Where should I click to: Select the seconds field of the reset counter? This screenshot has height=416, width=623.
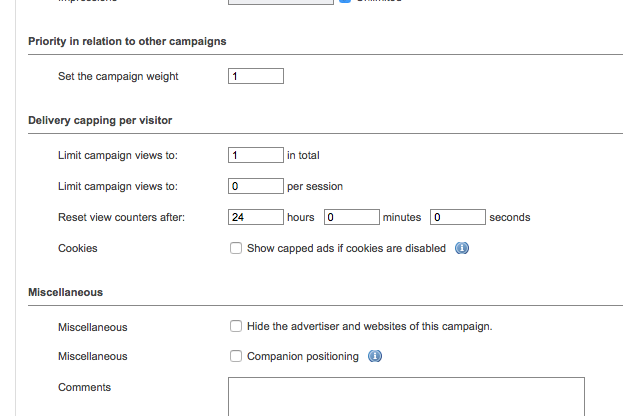[x=458, y=217]
